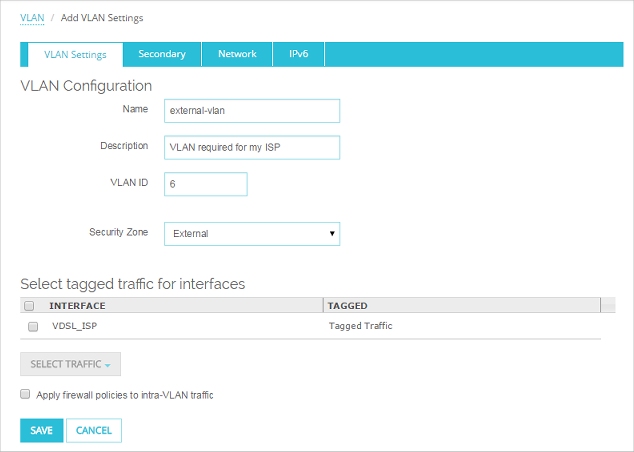The image size is (634, 452).
Task: Sort by the INTERFACE column header
Action: click(78, 306)
